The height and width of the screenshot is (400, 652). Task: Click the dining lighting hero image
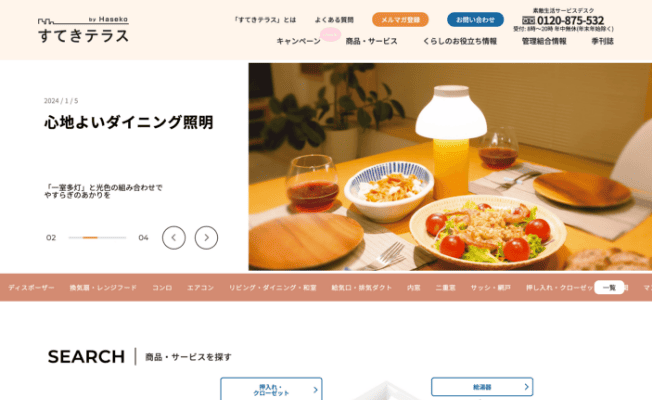[x=450, y=167]
